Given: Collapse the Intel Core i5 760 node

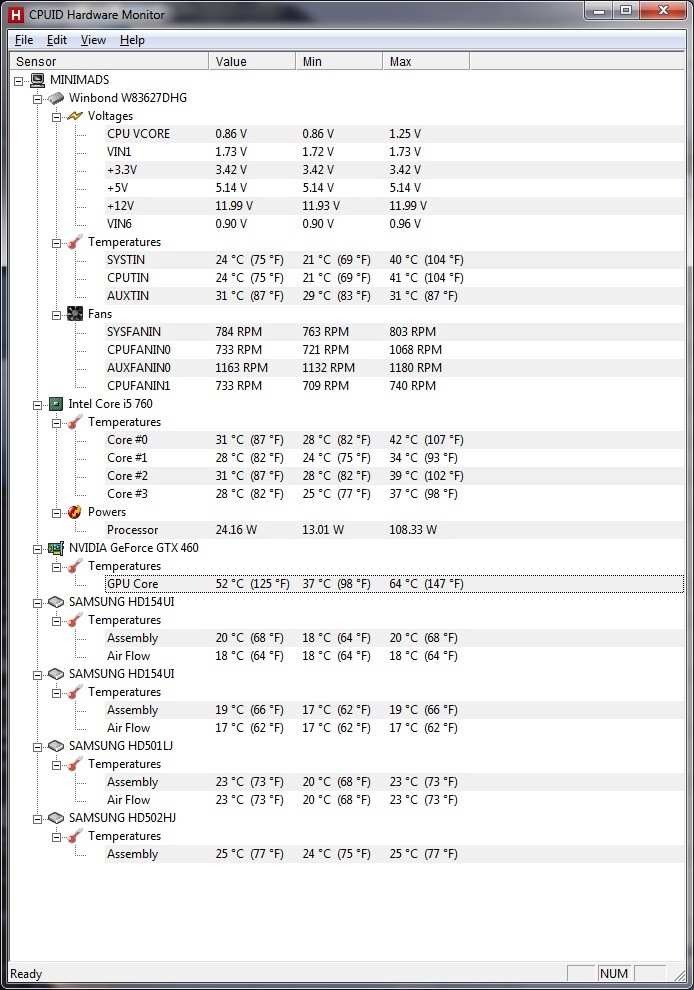Looking at the screenshot, I should click(x=38, y=405).
